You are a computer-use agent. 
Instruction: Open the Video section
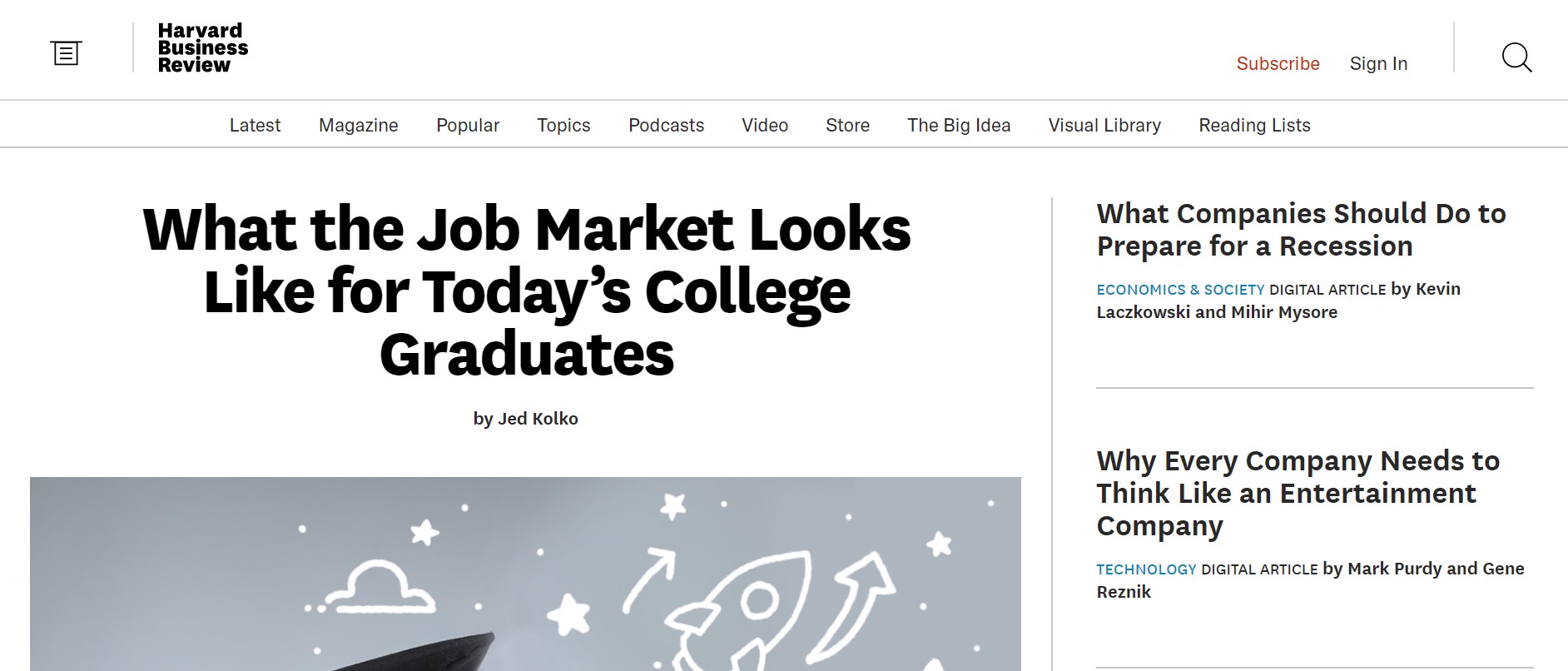pyautogui.click(x=765, y=125)
